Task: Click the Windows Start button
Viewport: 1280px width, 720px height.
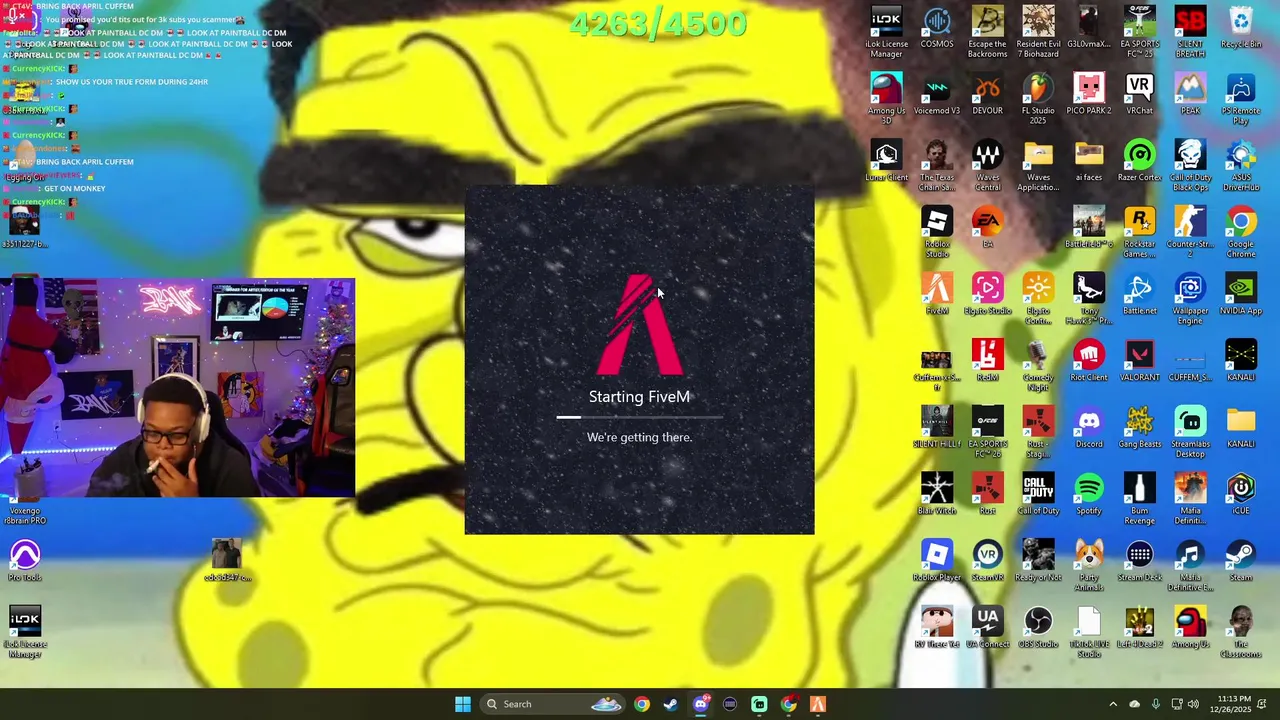Action: pyautogui.click(x=463, y=704)
